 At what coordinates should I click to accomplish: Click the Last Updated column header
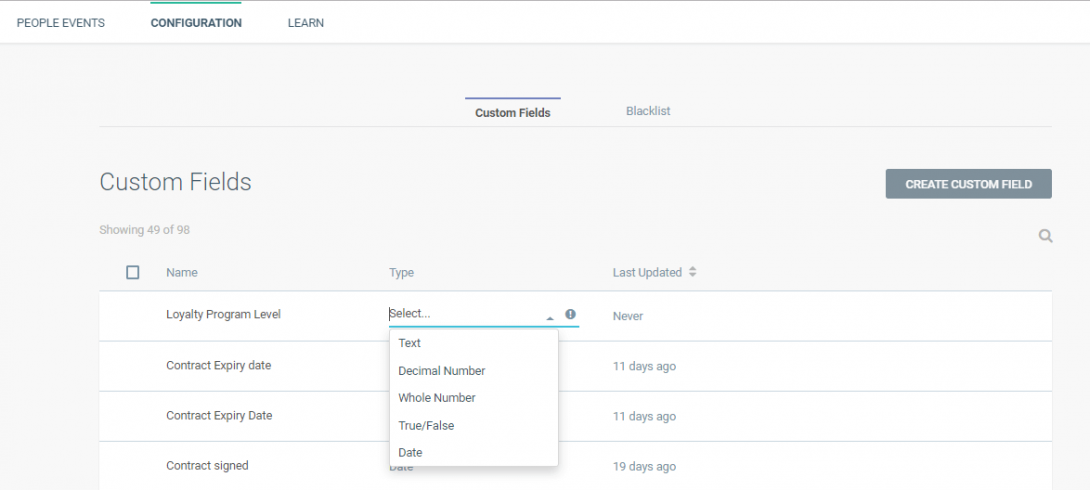click(646, 272)
